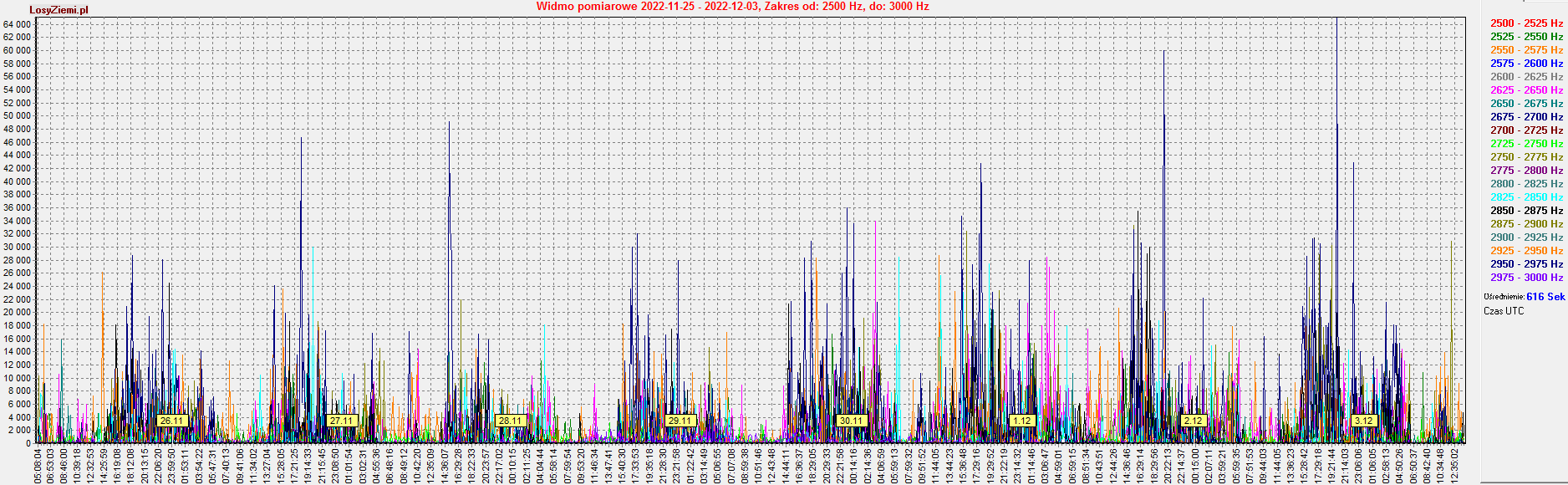Screen dimensions: 1568x485
Task: Click the 29.11 date marker
Action: tap(680, 421)
